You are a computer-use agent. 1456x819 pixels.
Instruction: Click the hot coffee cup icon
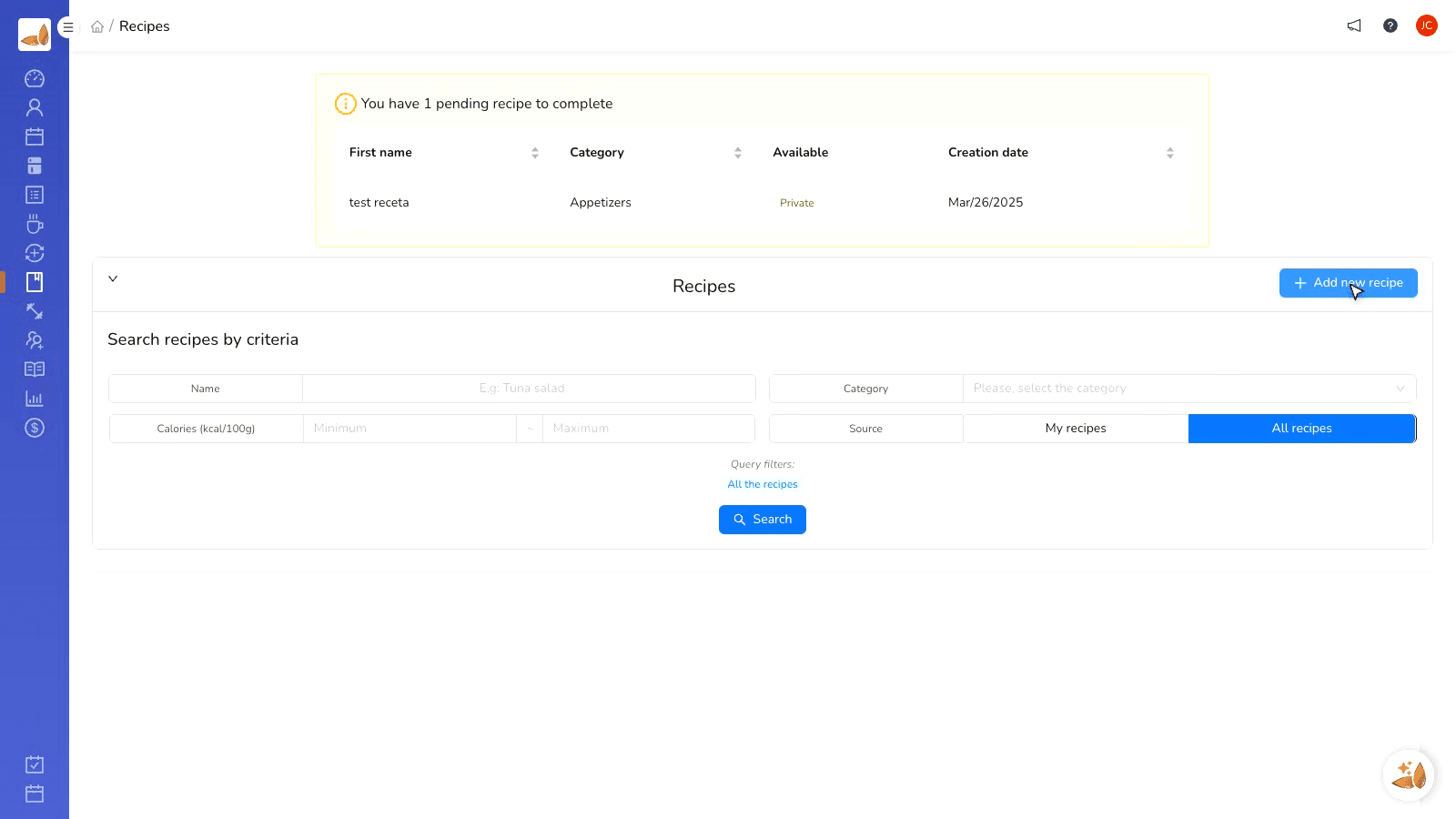pyautogui.click(x=35, y=224)
